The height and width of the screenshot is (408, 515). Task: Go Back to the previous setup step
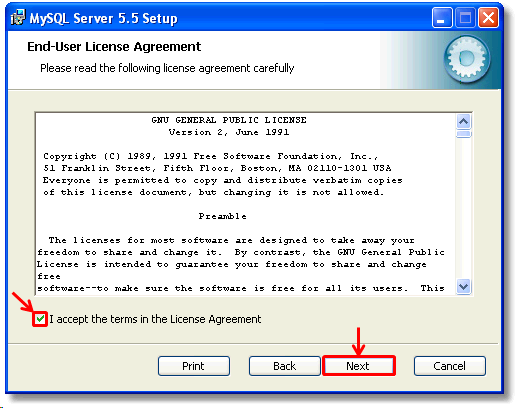284,366
